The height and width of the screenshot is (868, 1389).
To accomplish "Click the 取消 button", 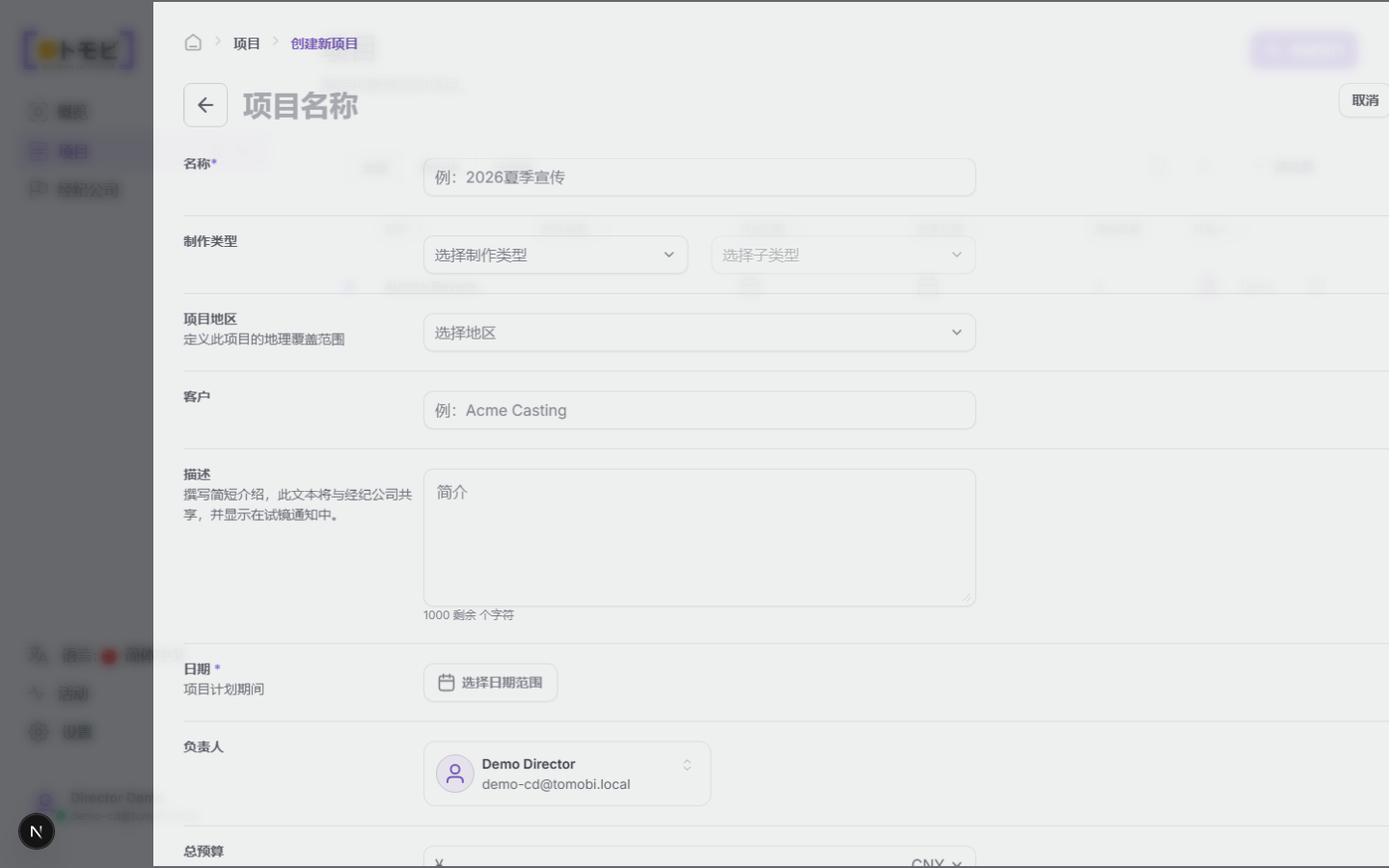I will [1365, 100].
